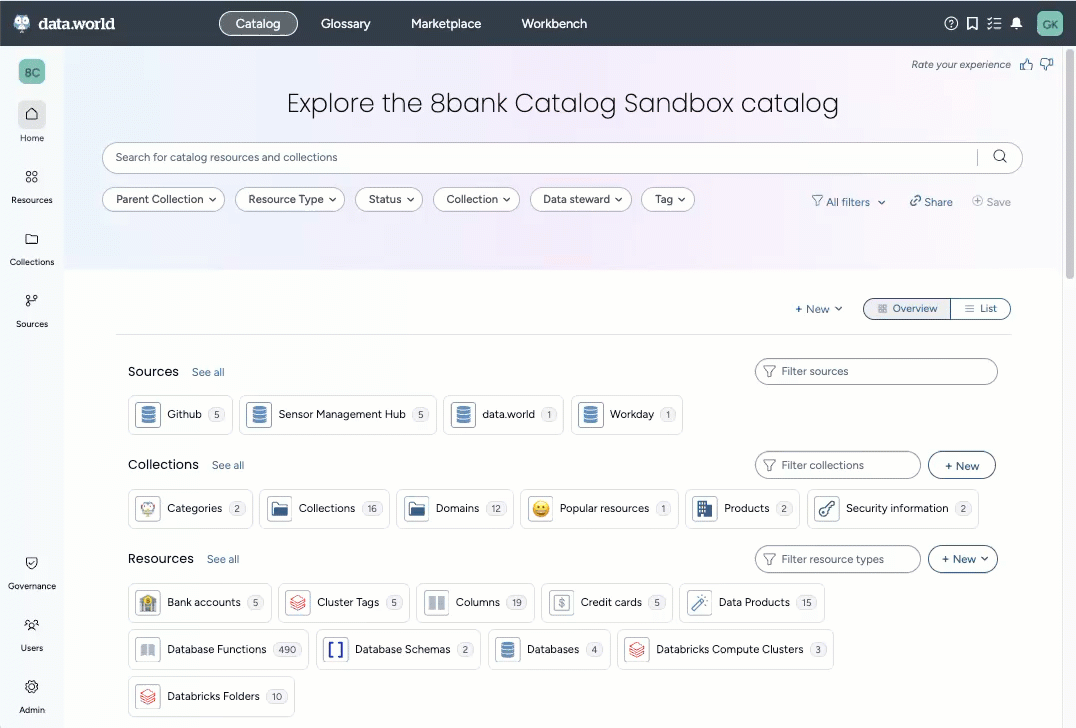Open Governance in the sidebar

pos(32,572)
